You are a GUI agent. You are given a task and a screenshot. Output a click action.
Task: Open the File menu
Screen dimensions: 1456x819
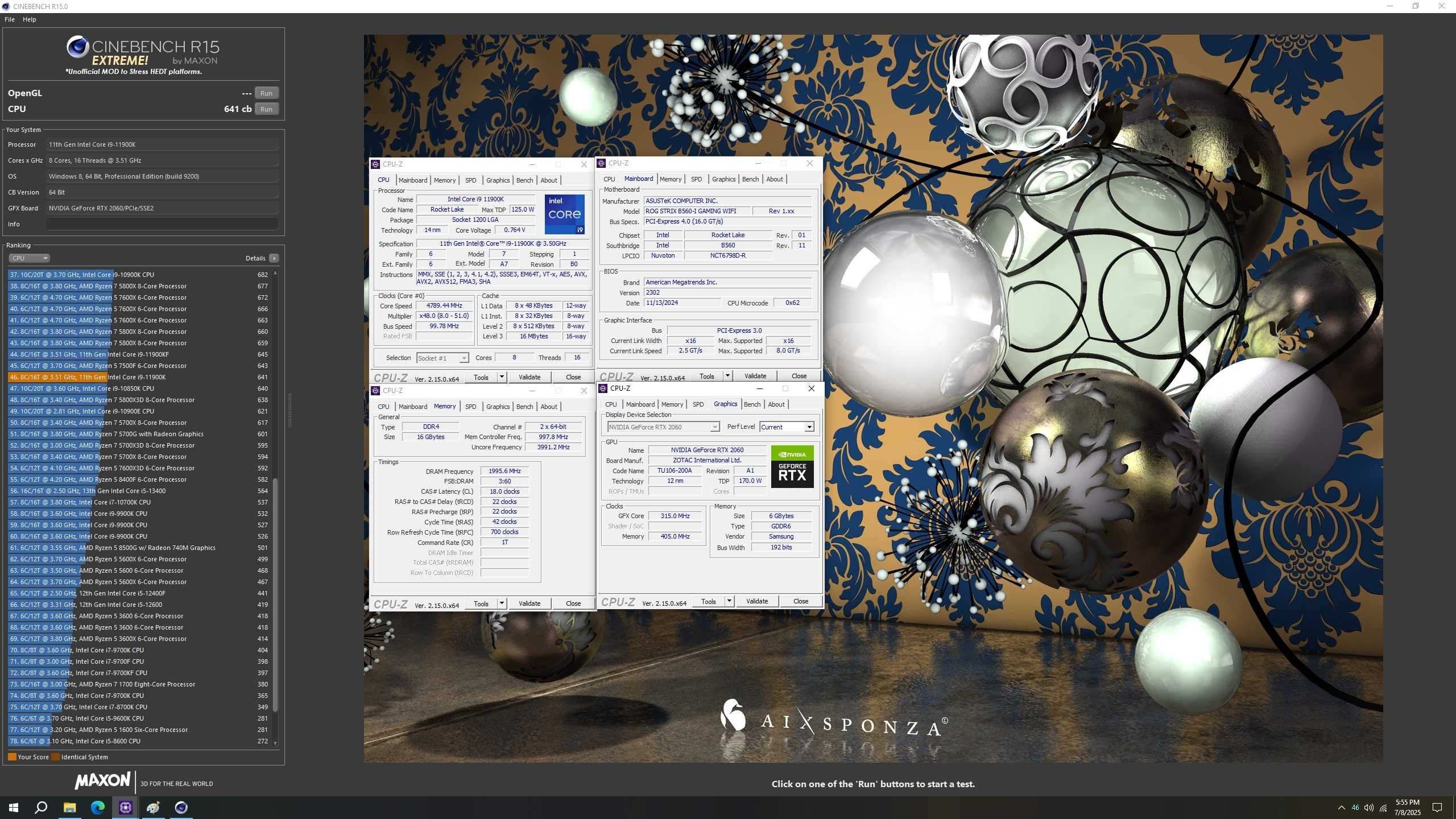[x=10, y=19]
